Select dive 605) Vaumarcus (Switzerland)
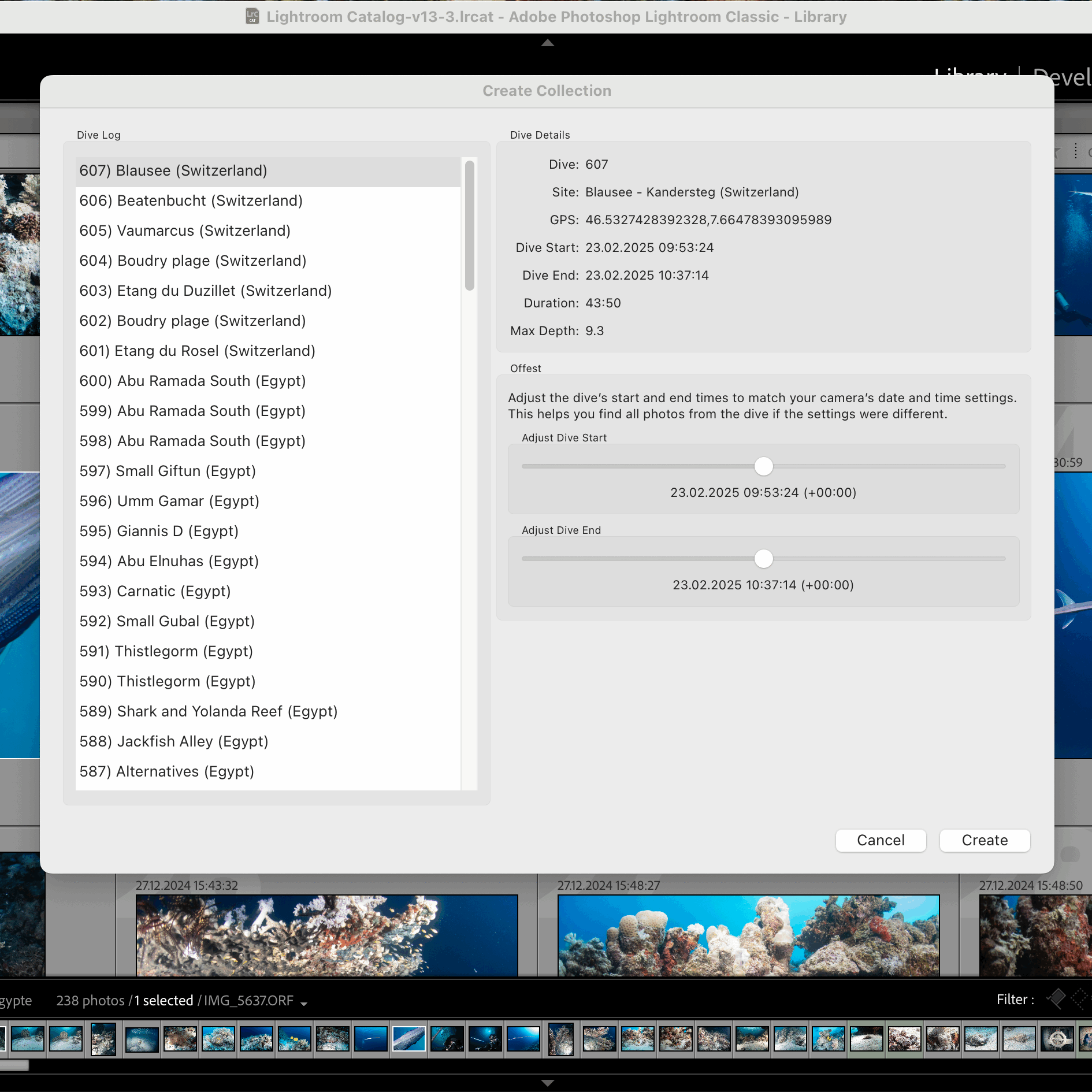The width and height of the screenshot is (1092, 1092). (x=268, y=231)
